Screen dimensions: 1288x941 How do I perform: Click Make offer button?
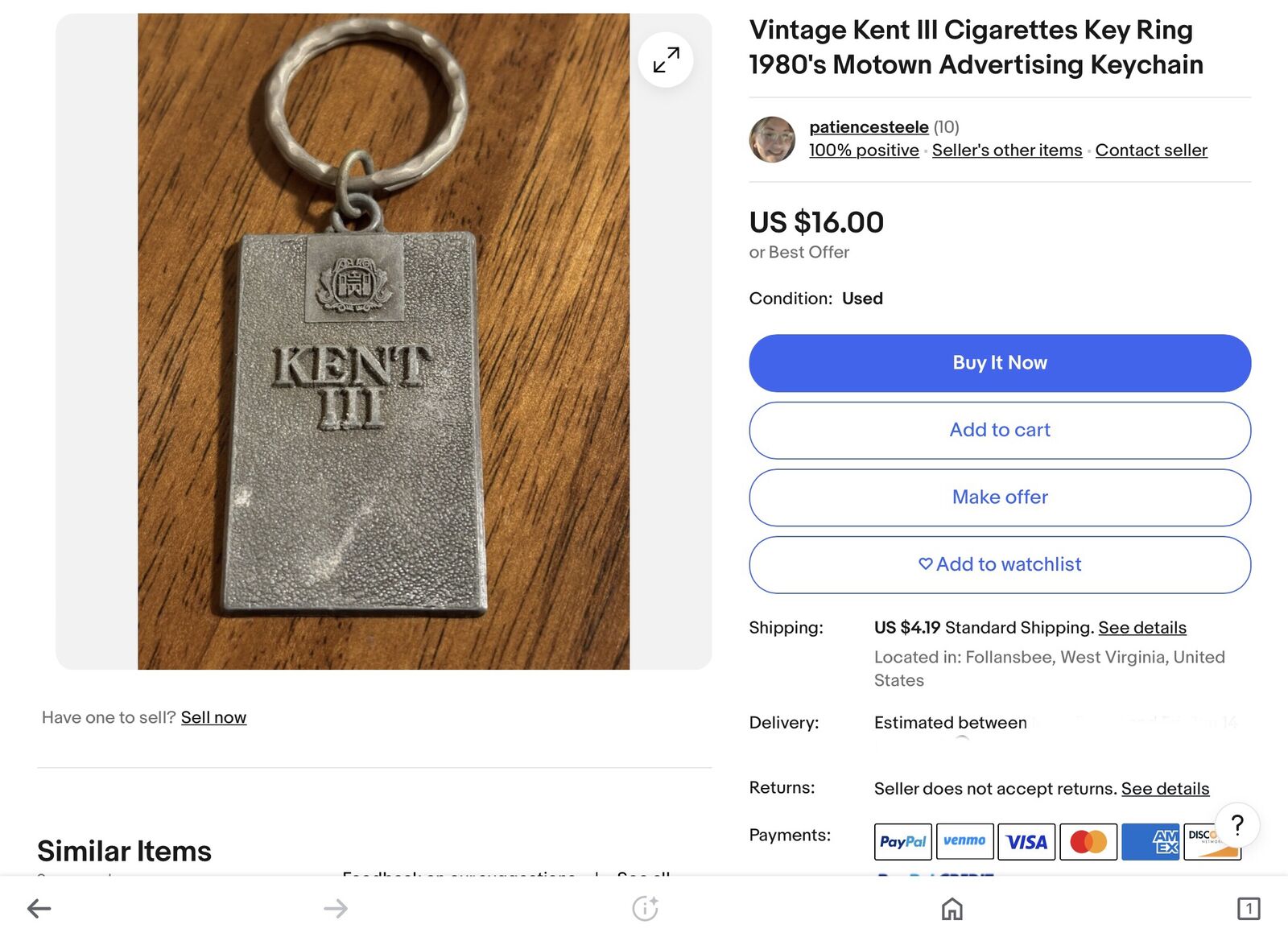coord(1000,497)
